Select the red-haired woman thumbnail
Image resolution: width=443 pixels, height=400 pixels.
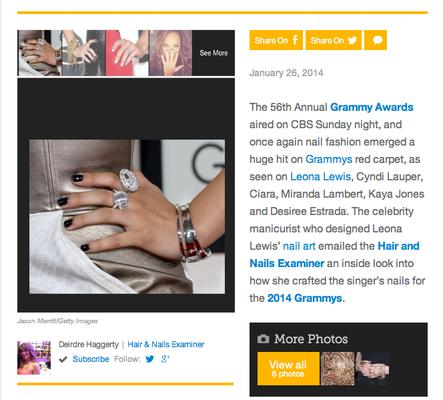click(170, 53)
